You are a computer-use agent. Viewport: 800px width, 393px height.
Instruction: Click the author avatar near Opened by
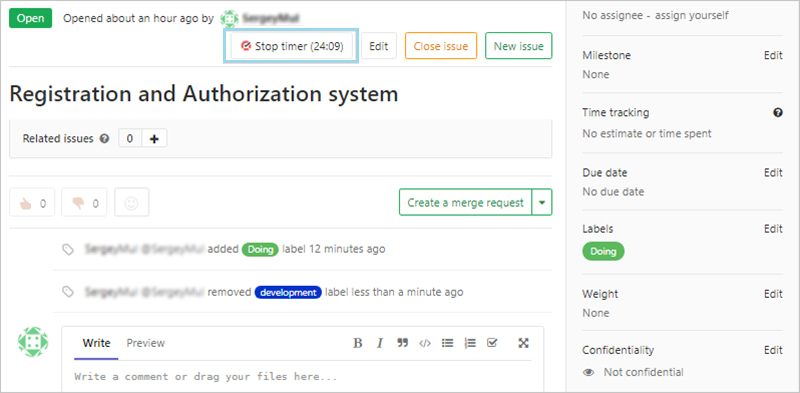tap(230, 19)
